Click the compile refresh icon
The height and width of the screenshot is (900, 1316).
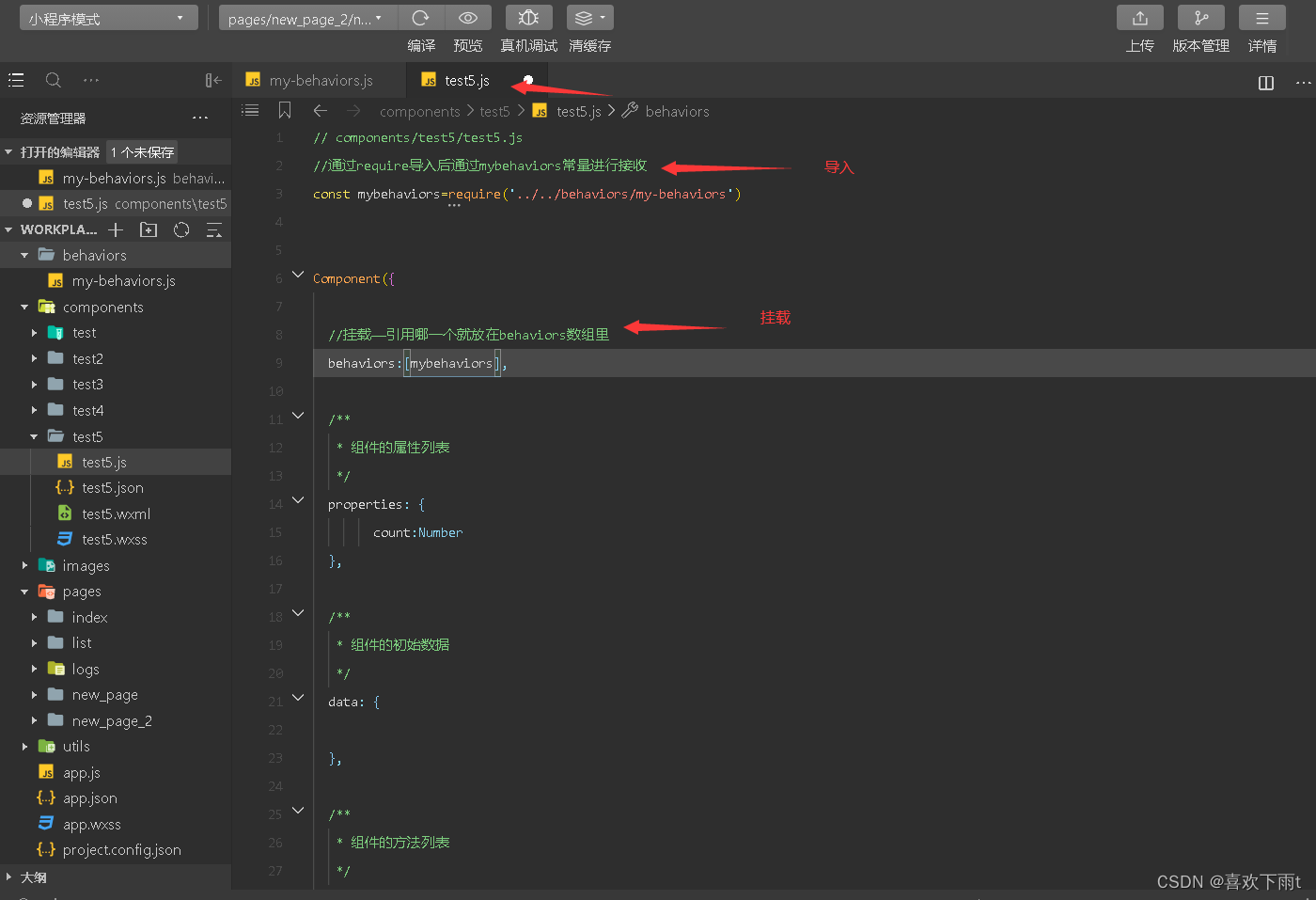[x=420, y=18]
